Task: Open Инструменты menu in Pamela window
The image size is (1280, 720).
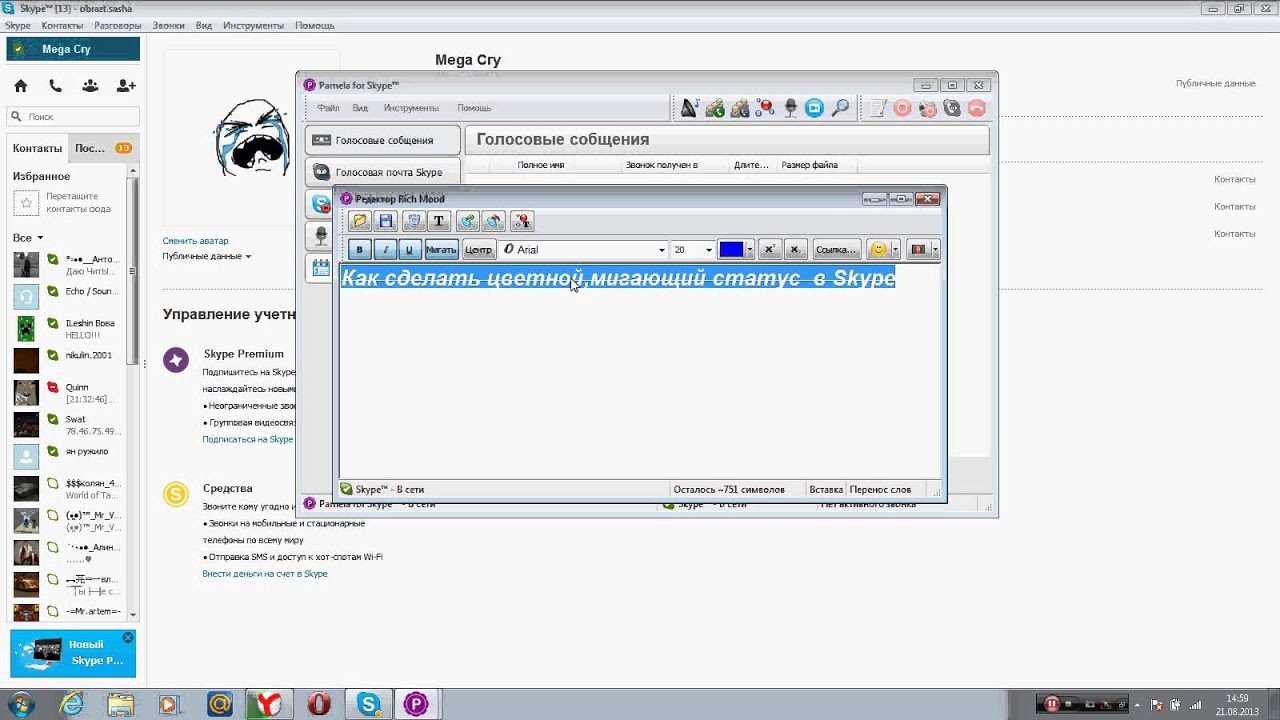Action: [x=411, y=108]
